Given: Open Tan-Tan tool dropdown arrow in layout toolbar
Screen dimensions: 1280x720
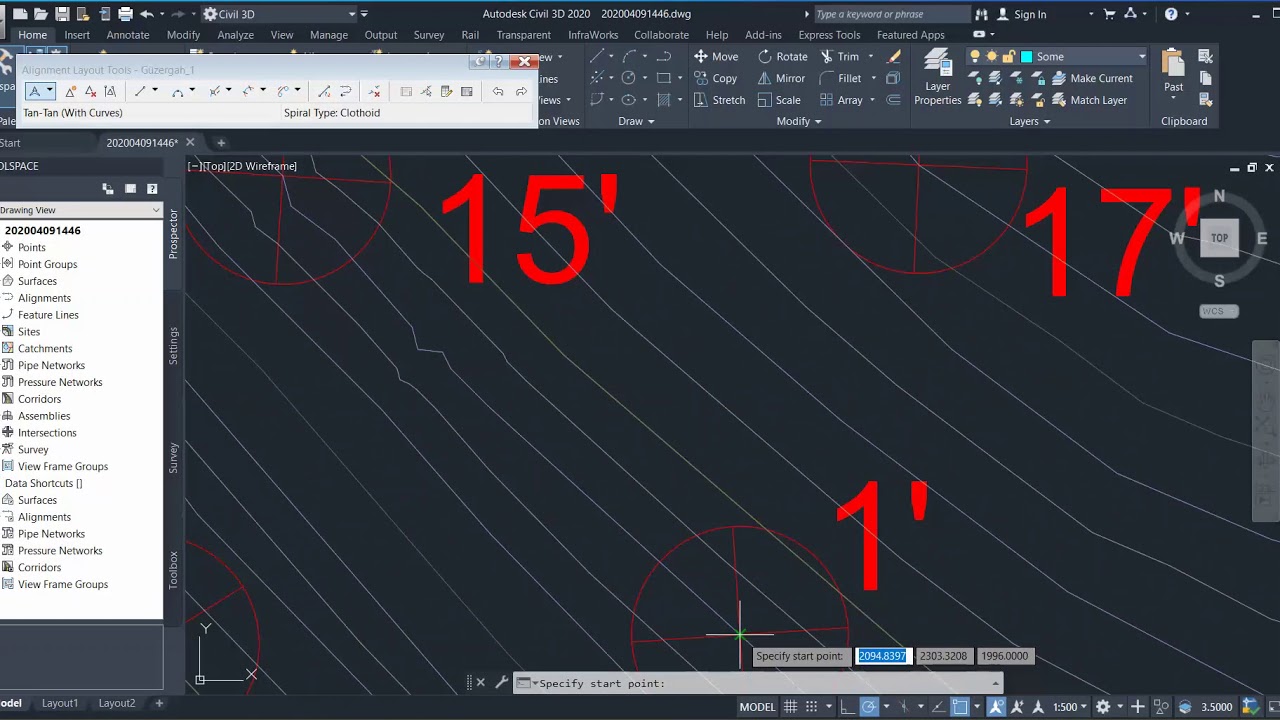Looking at the screenshot, I should point(50,92).
